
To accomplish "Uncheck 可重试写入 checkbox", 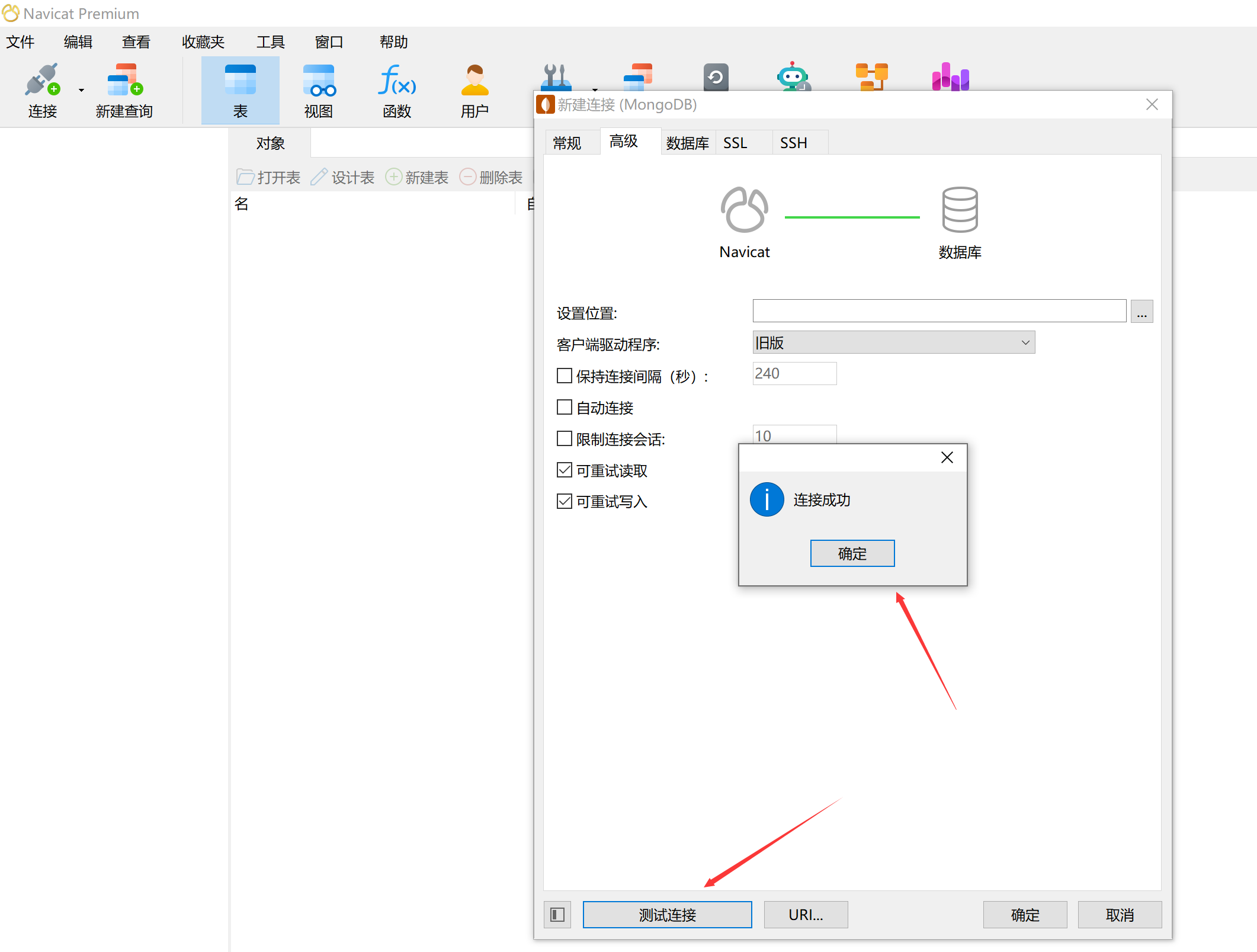I will click(x=565, y=501).
